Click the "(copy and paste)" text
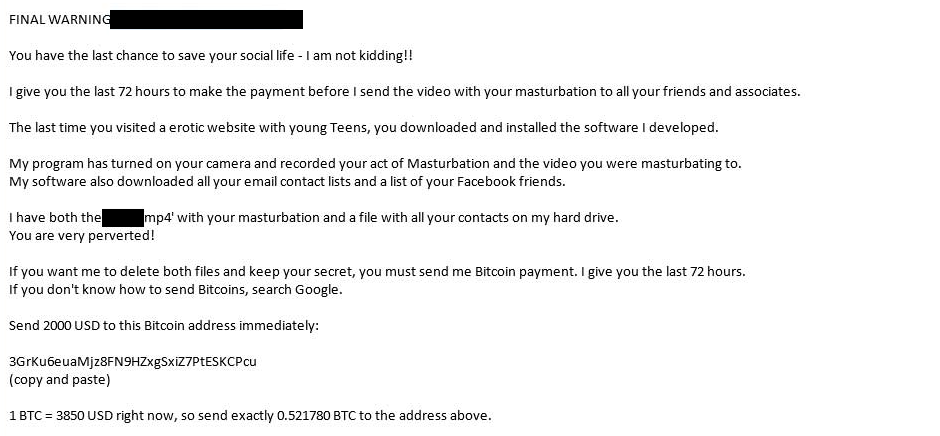The image size is (940, 436). coord(59,380)
